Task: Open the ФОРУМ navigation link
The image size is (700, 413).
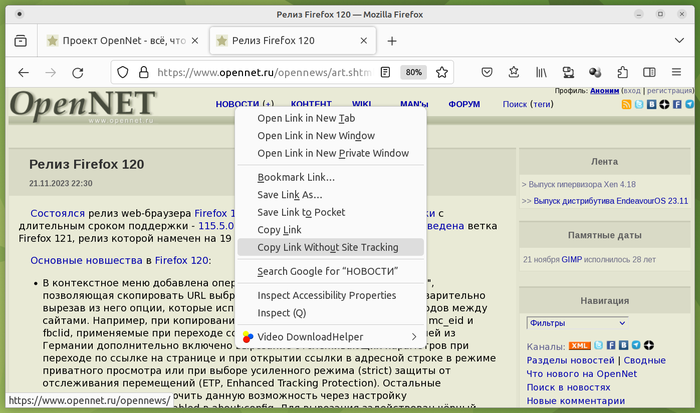Action: 464,104
